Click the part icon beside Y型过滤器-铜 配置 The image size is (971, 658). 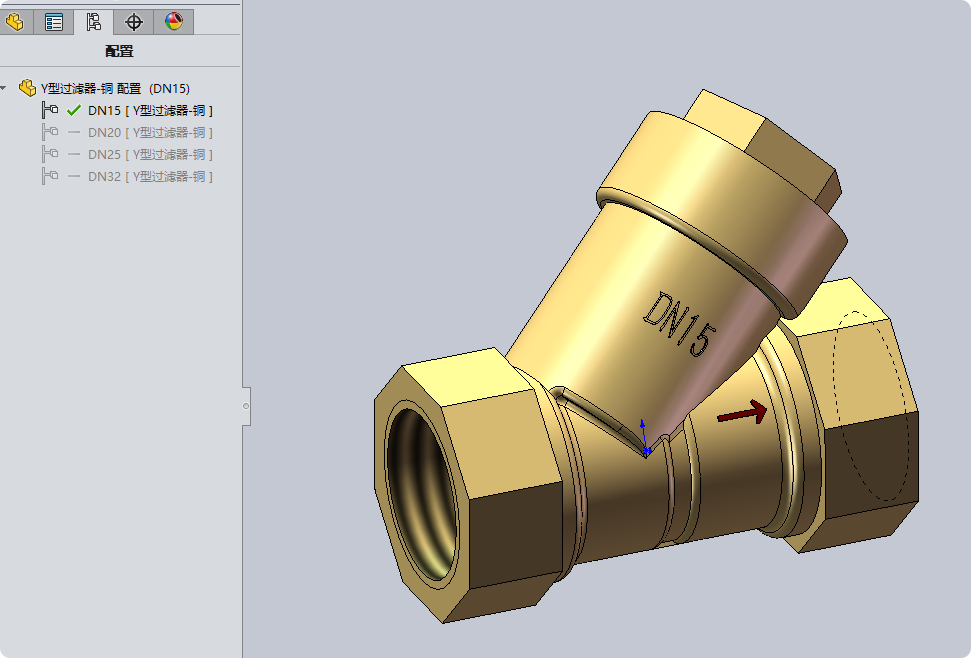point(27,88)
